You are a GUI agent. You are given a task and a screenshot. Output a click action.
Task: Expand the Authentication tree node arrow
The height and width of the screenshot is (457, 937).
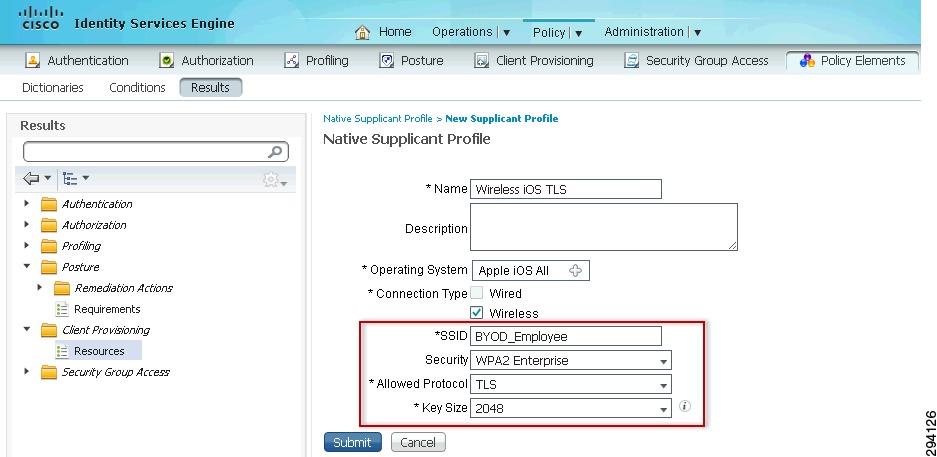coord(26,204)
